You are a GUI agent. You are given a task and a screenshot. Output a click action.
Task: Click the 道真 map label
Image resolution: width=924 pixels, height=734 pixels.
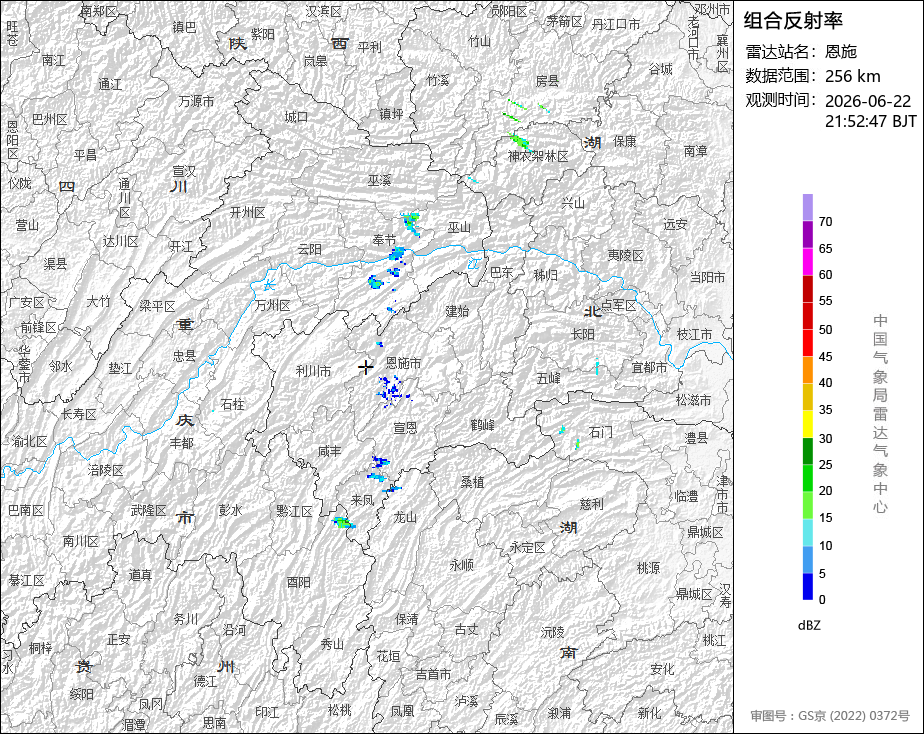(140, 575)
